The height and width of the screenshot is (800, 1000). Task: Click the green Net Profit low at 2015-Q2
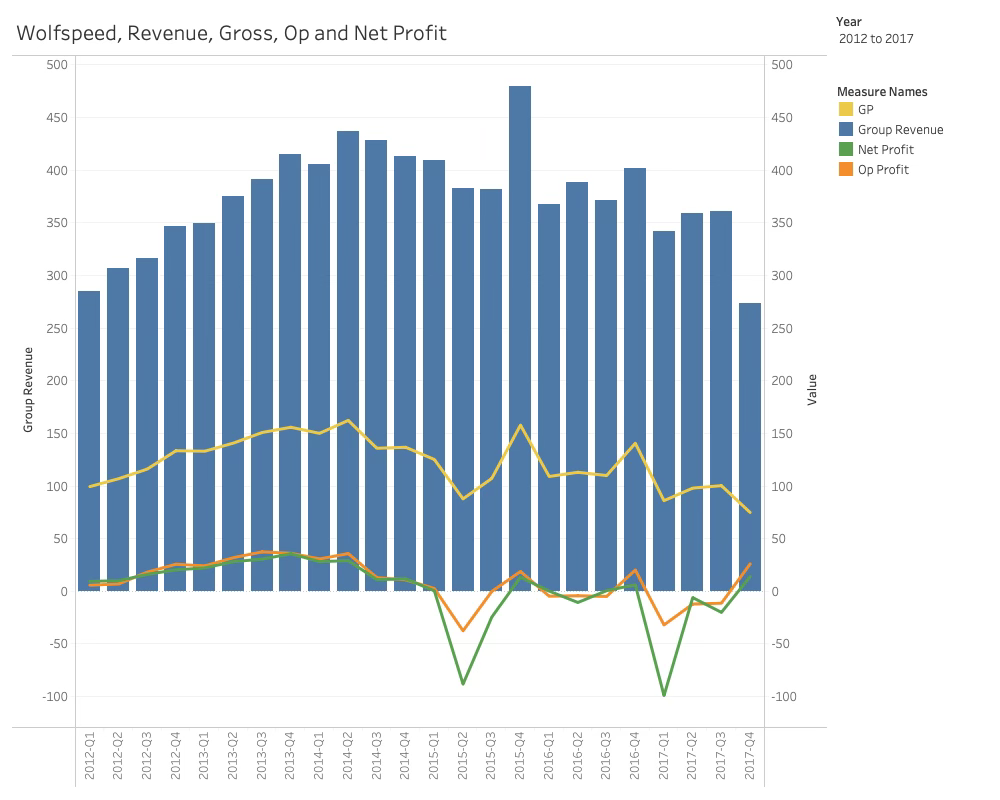point(462,683)
